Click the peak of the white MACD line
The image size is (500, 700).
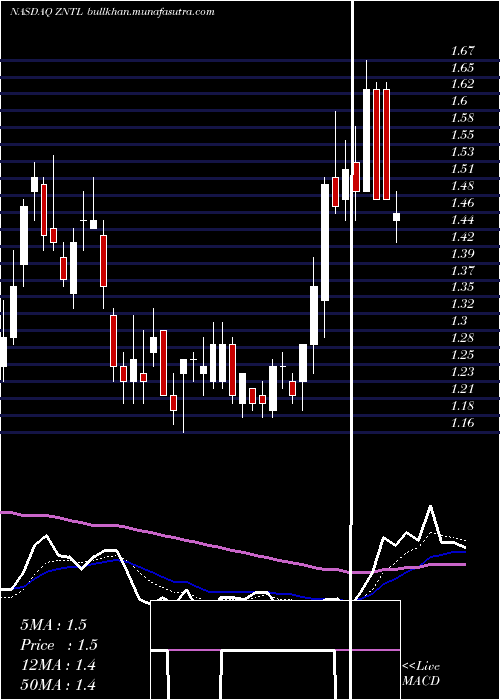[x=430, y=506]
